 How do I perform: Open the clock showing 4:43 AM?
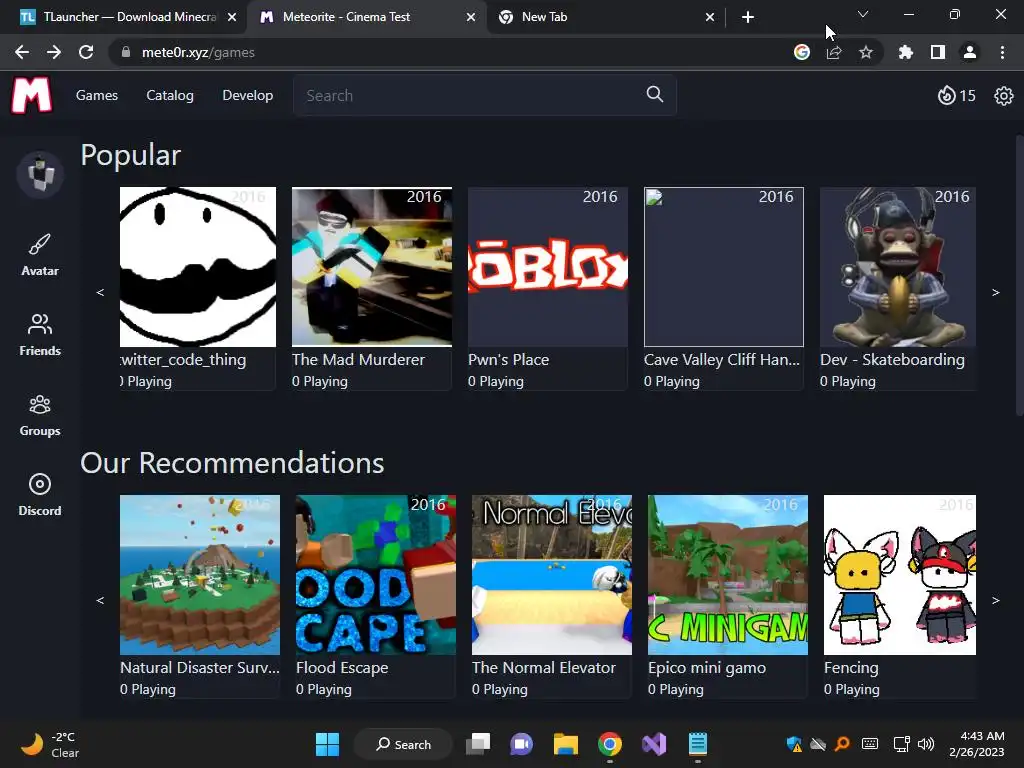coord(977,744)
